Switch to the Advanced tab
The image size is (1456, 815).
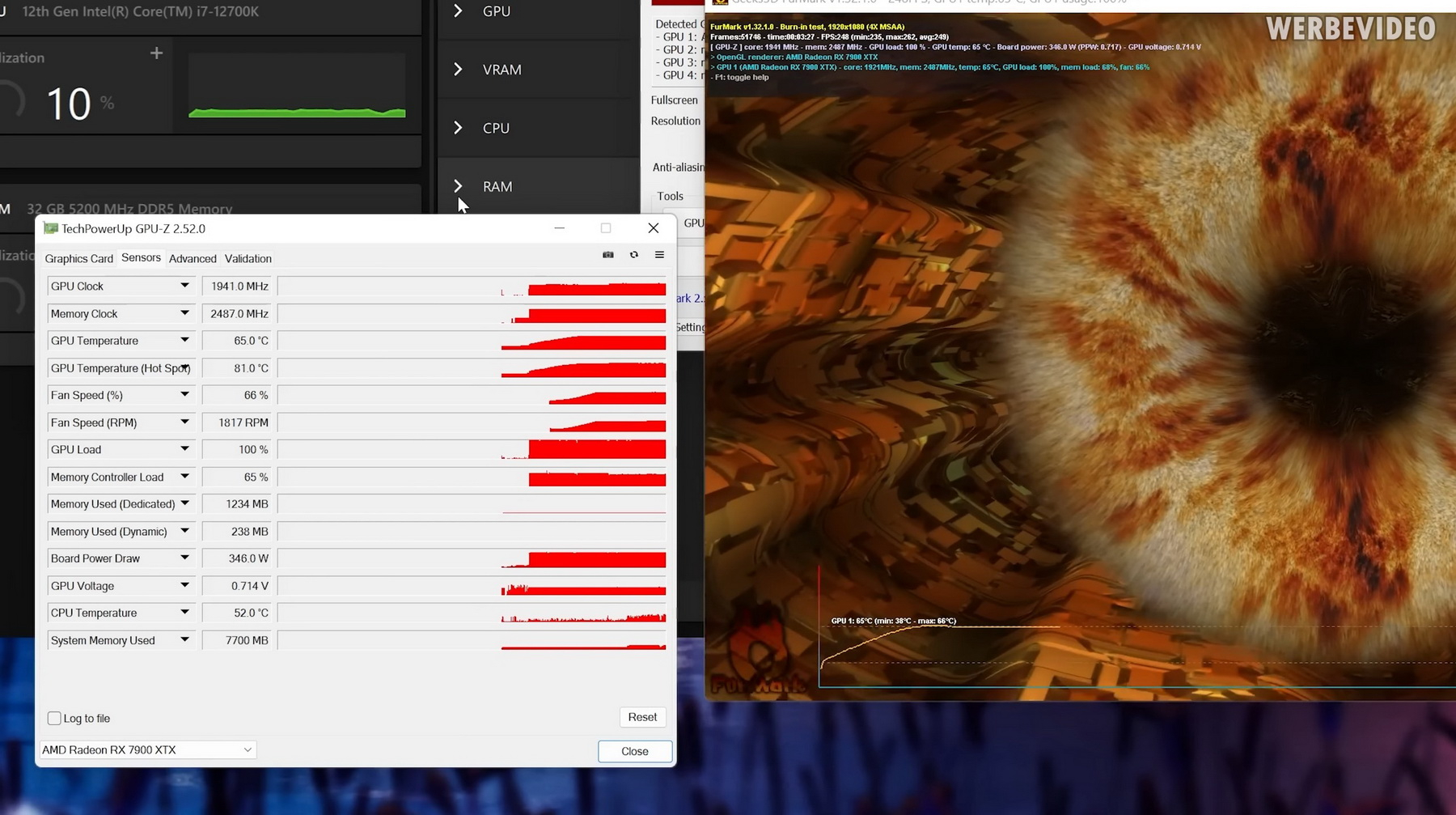pyautogui.click(x=193, y=258)
